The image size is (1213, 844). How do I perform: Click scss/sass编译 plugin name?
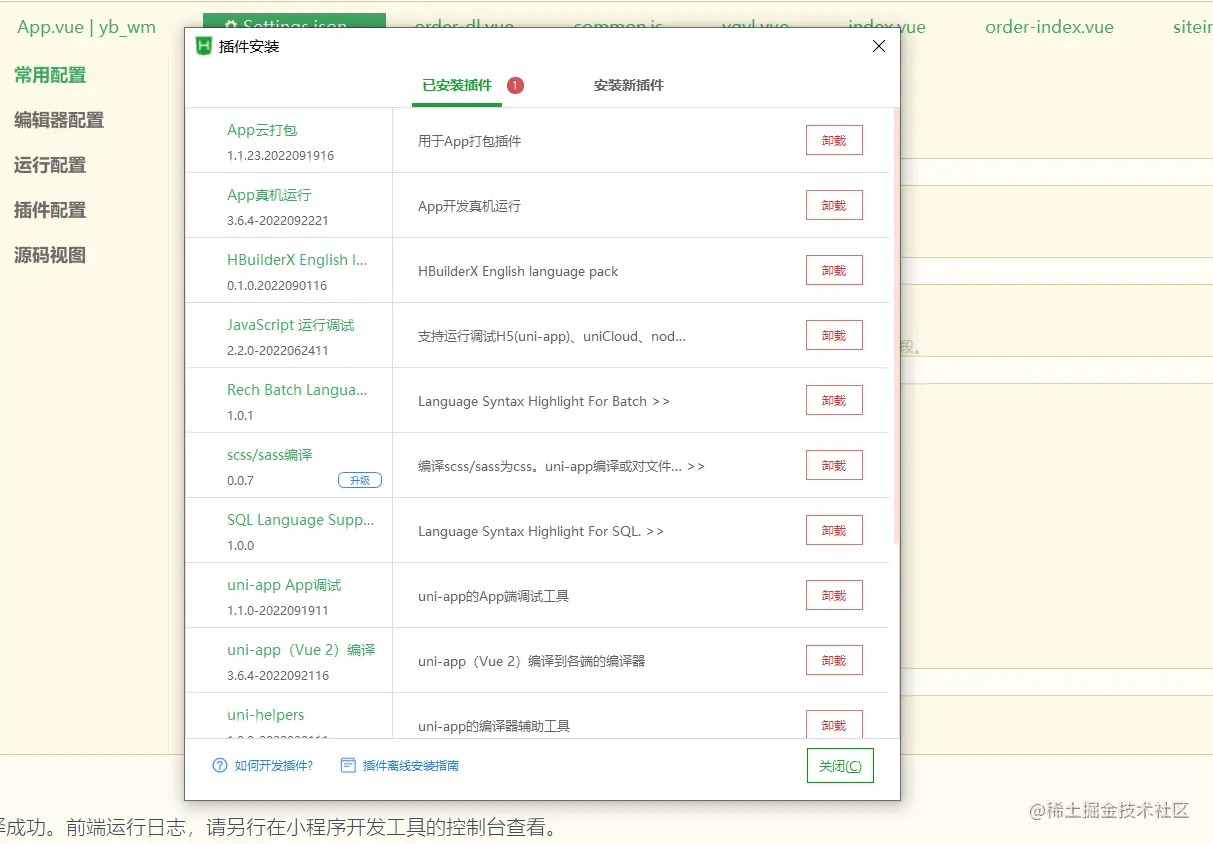pos(270,455)
